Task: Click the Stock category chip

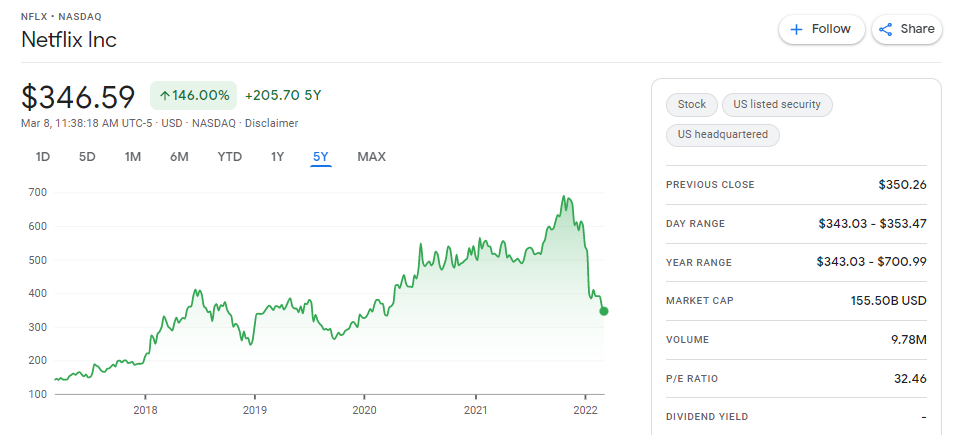Action: (x=692, y=105)
